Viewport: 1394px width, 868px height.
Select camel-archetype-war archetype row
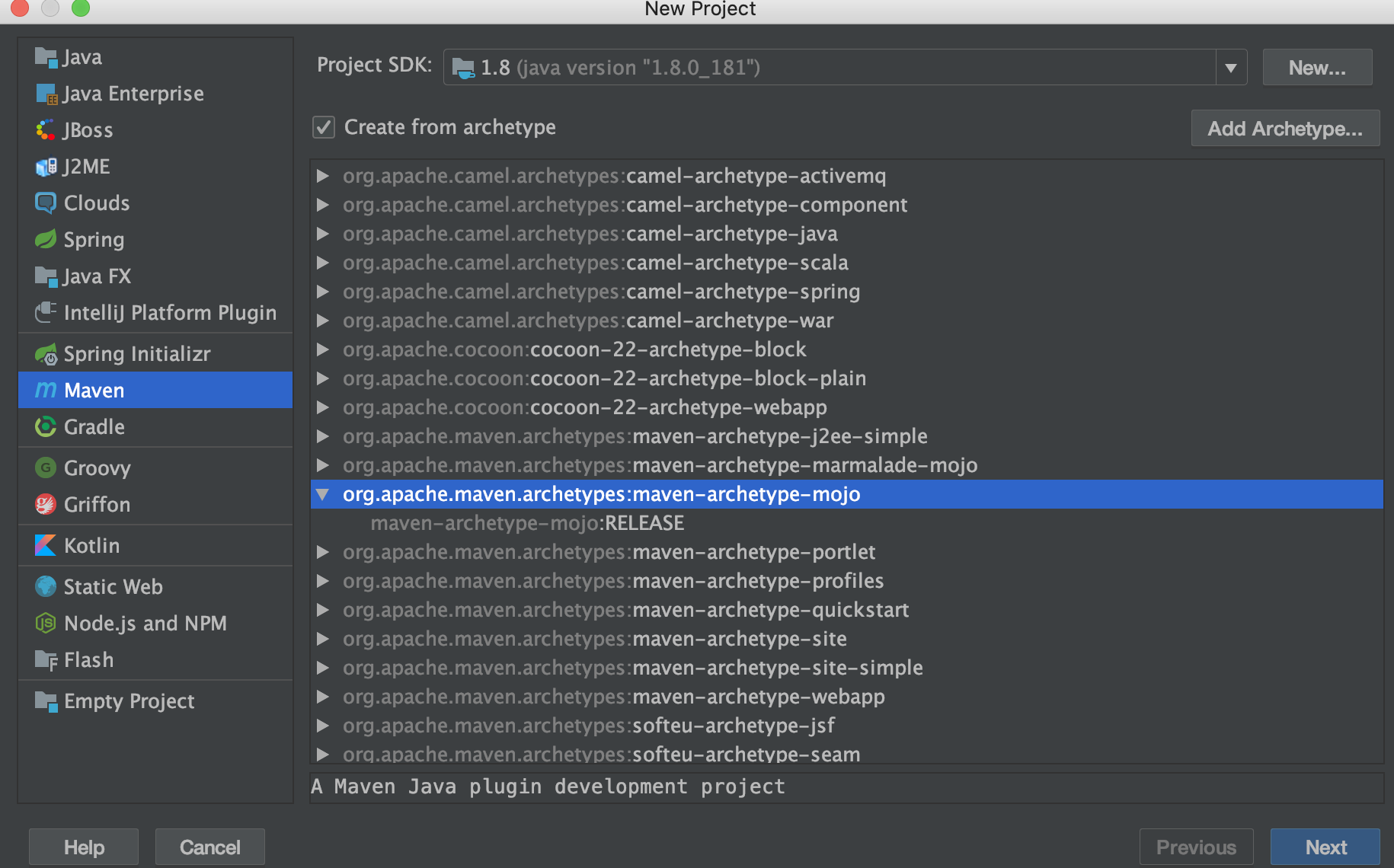(847, 321)
